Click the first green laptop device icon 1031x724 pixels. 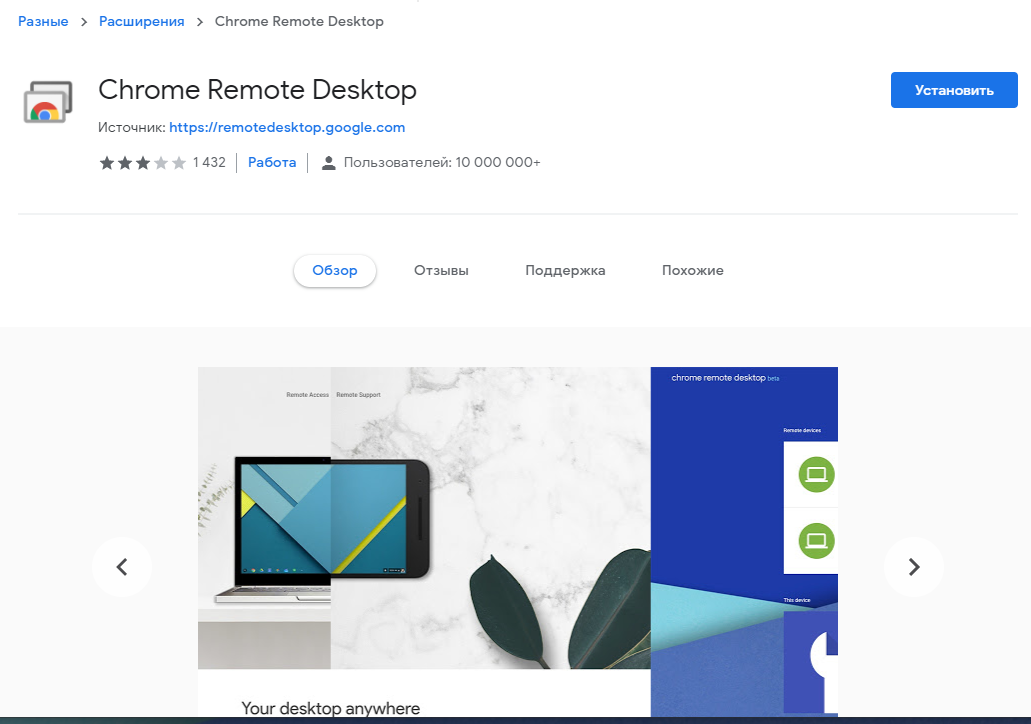click(816, 474)
